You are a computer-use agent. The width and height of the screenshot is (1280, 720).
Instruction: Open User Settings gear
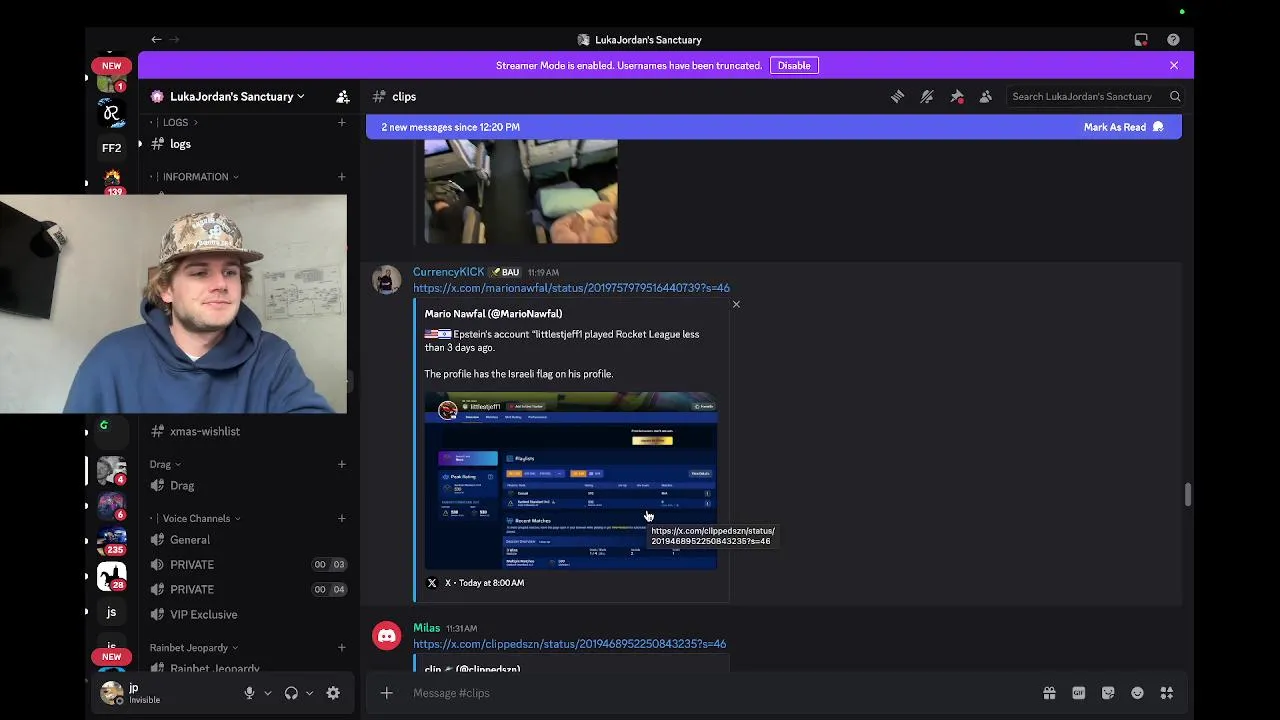[333, 693]
